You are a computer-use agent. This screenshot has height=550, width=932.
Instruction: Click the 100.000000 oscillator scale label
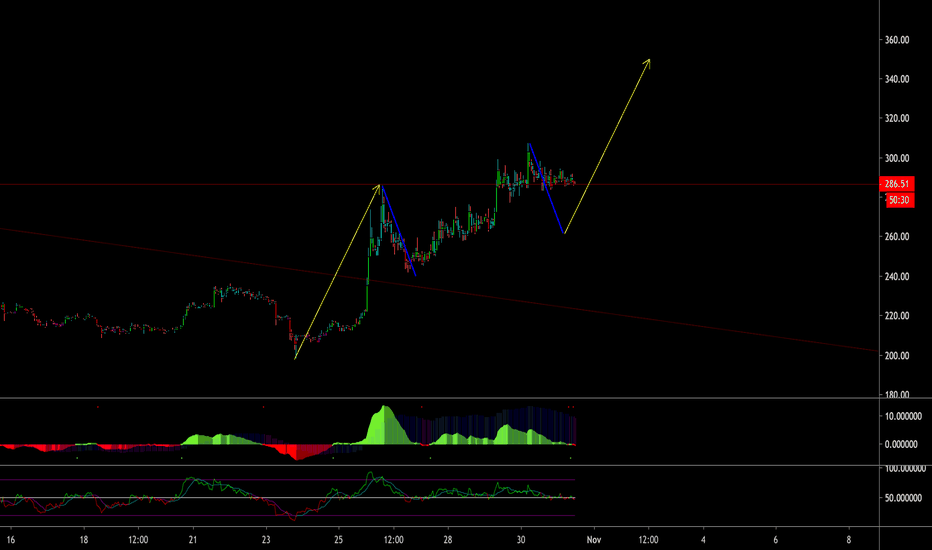pyautogui.click(x=905, y=469)
